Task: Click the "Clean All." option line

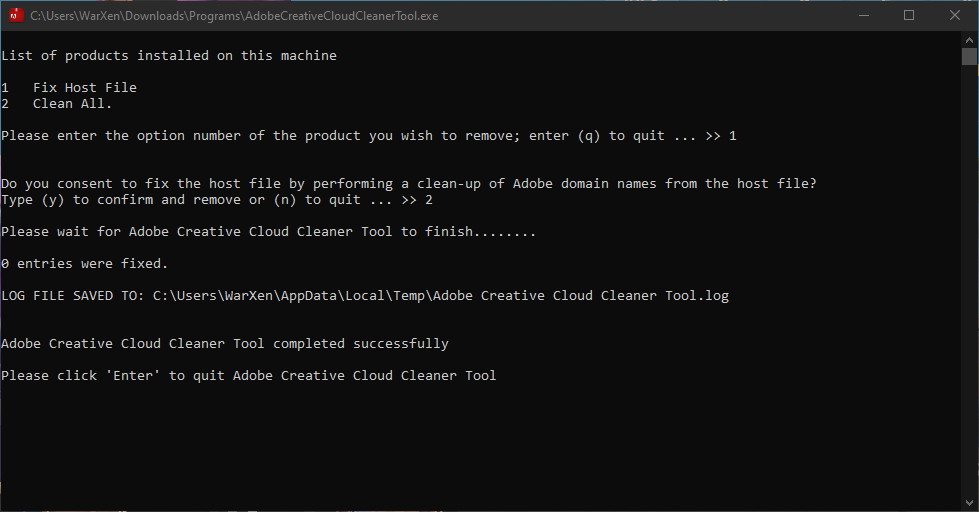Action: click(72, 104)
